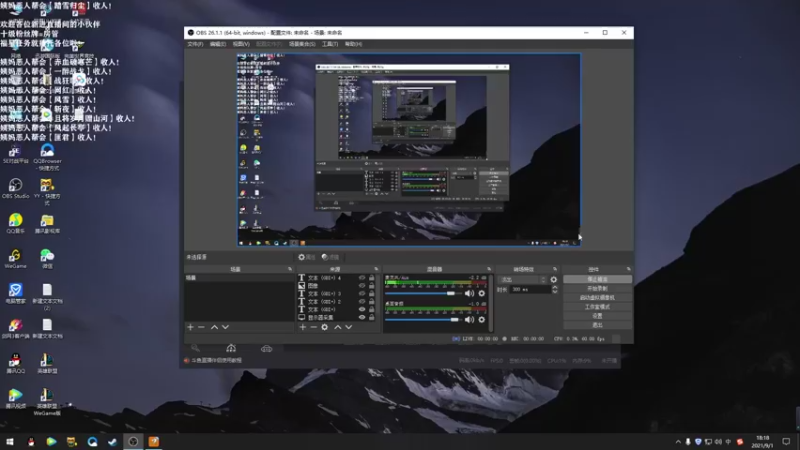Toggle lock on 显示器采集 source
This screenshot has height=450, width=800.
pyautogui.click(x=371, y=317)
